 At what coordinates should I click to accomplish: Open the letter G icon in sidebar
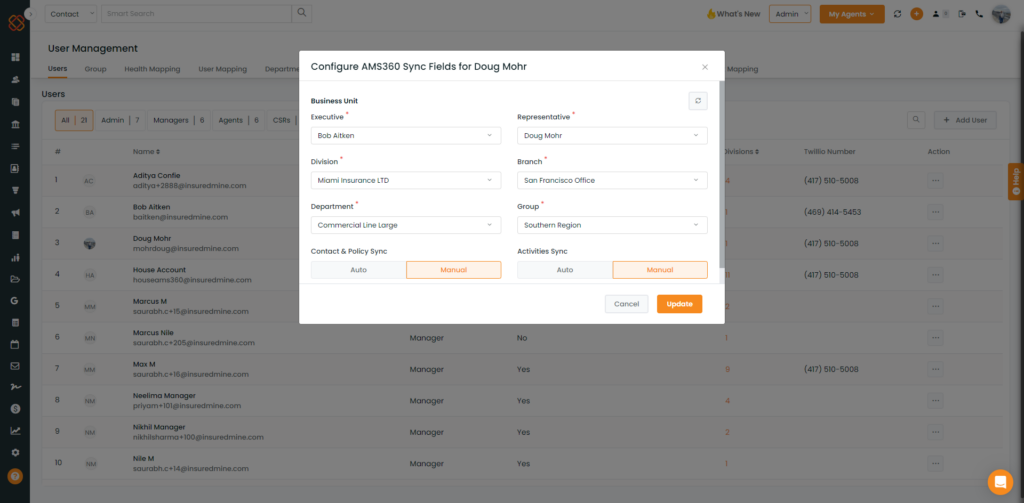(x=15, y=300)
